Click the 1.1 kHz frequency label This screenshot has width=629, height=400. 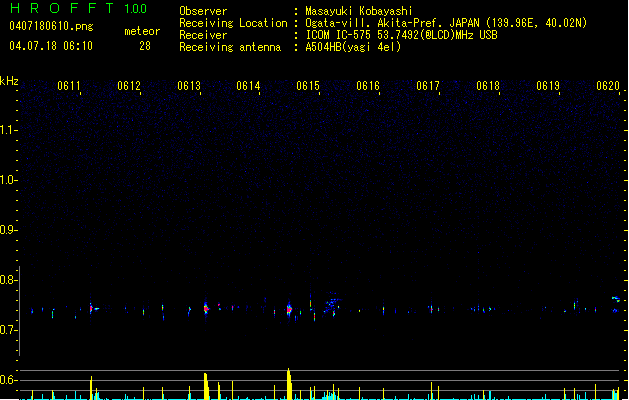click(8, 130)
